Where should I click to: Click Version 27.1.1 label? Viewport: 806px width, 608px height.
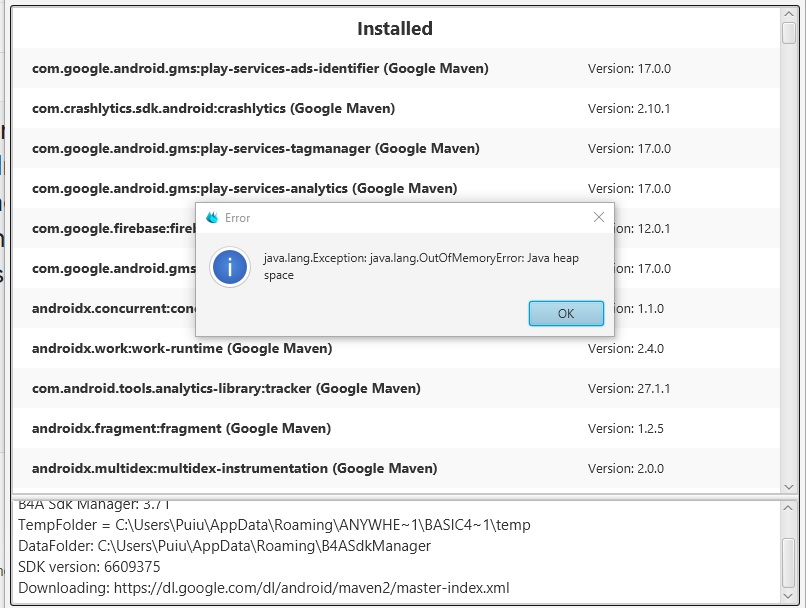point(628,388)
